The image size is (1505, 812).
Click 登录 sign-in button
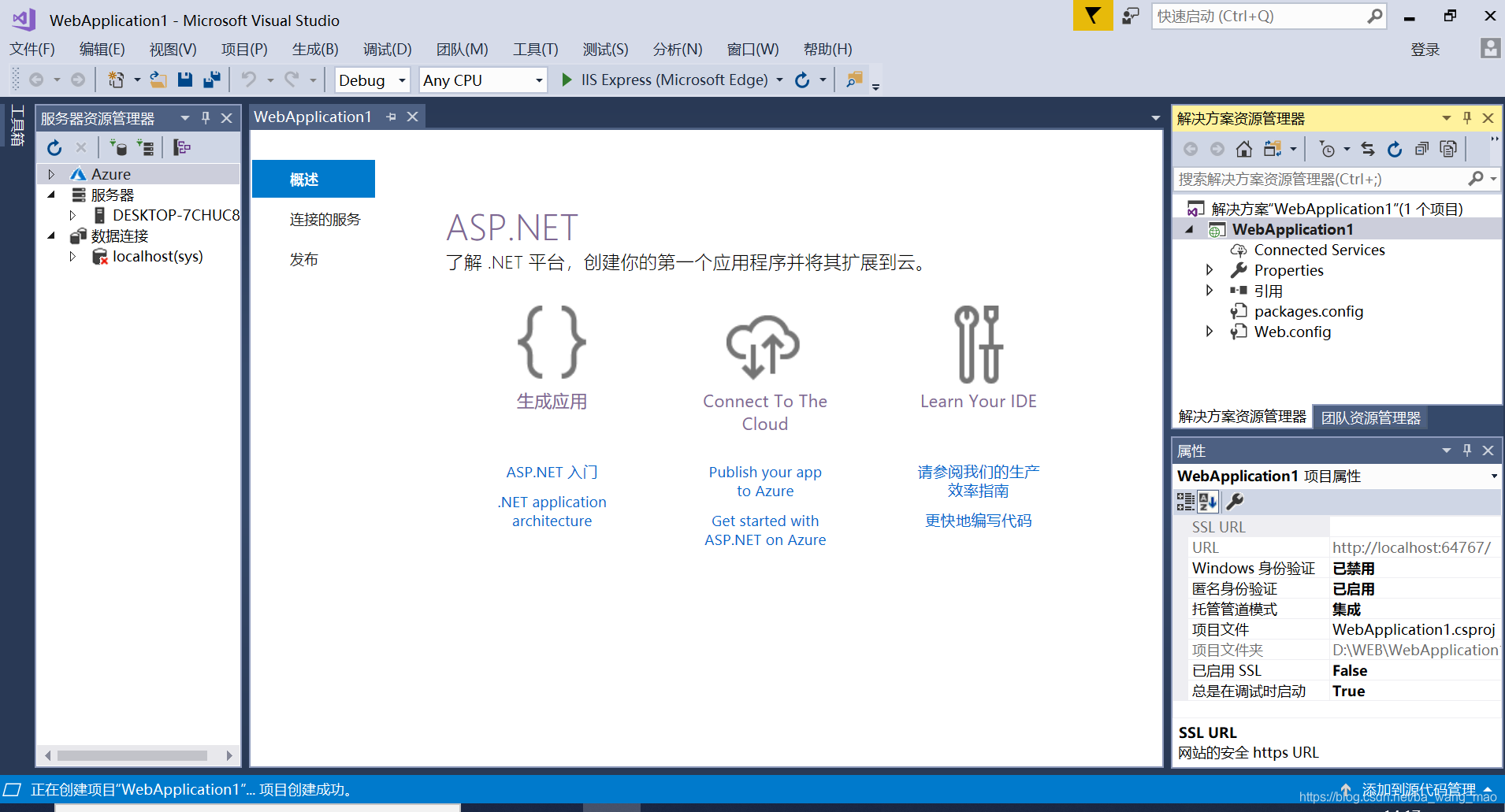coord(1425,50)
